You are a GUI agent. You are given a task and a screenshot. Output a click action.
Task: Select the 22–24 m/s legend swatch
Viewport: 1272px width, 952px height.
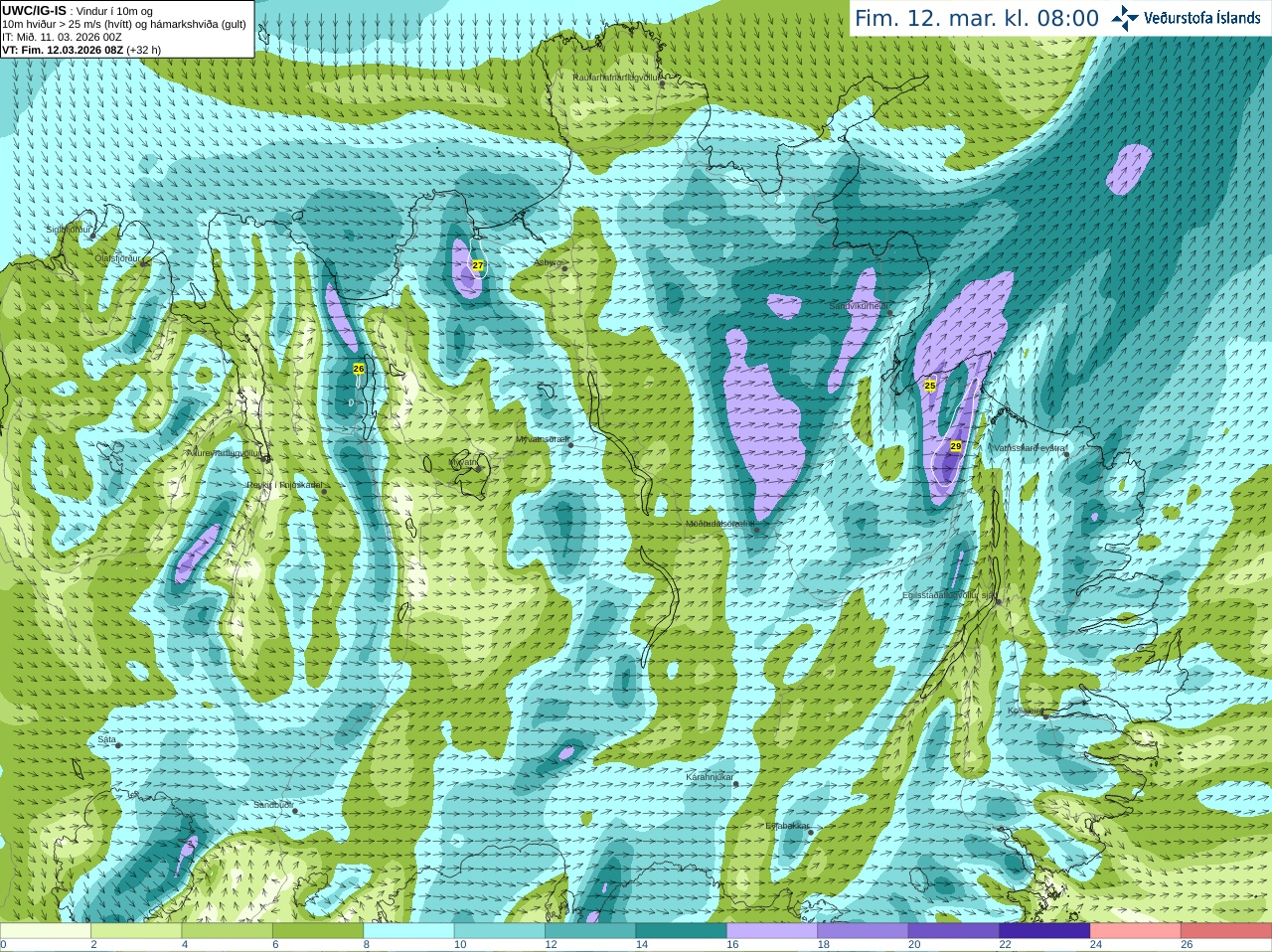click(x=1044, y=931)
